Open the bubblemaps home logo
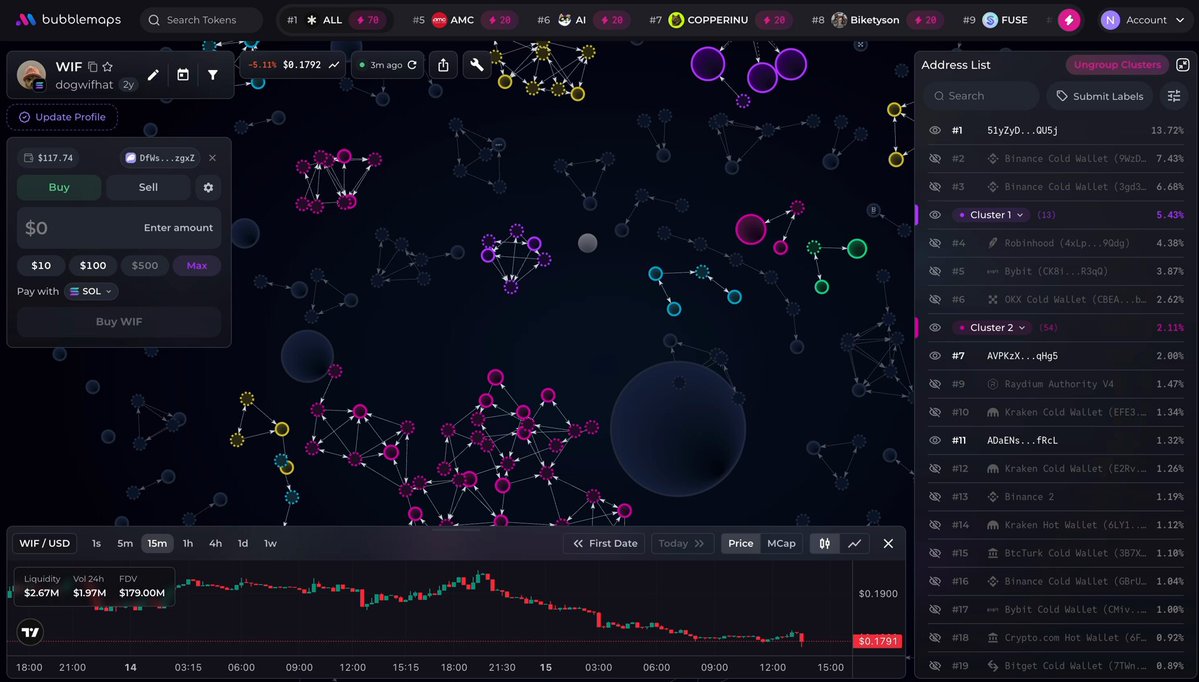 [68, 20]
